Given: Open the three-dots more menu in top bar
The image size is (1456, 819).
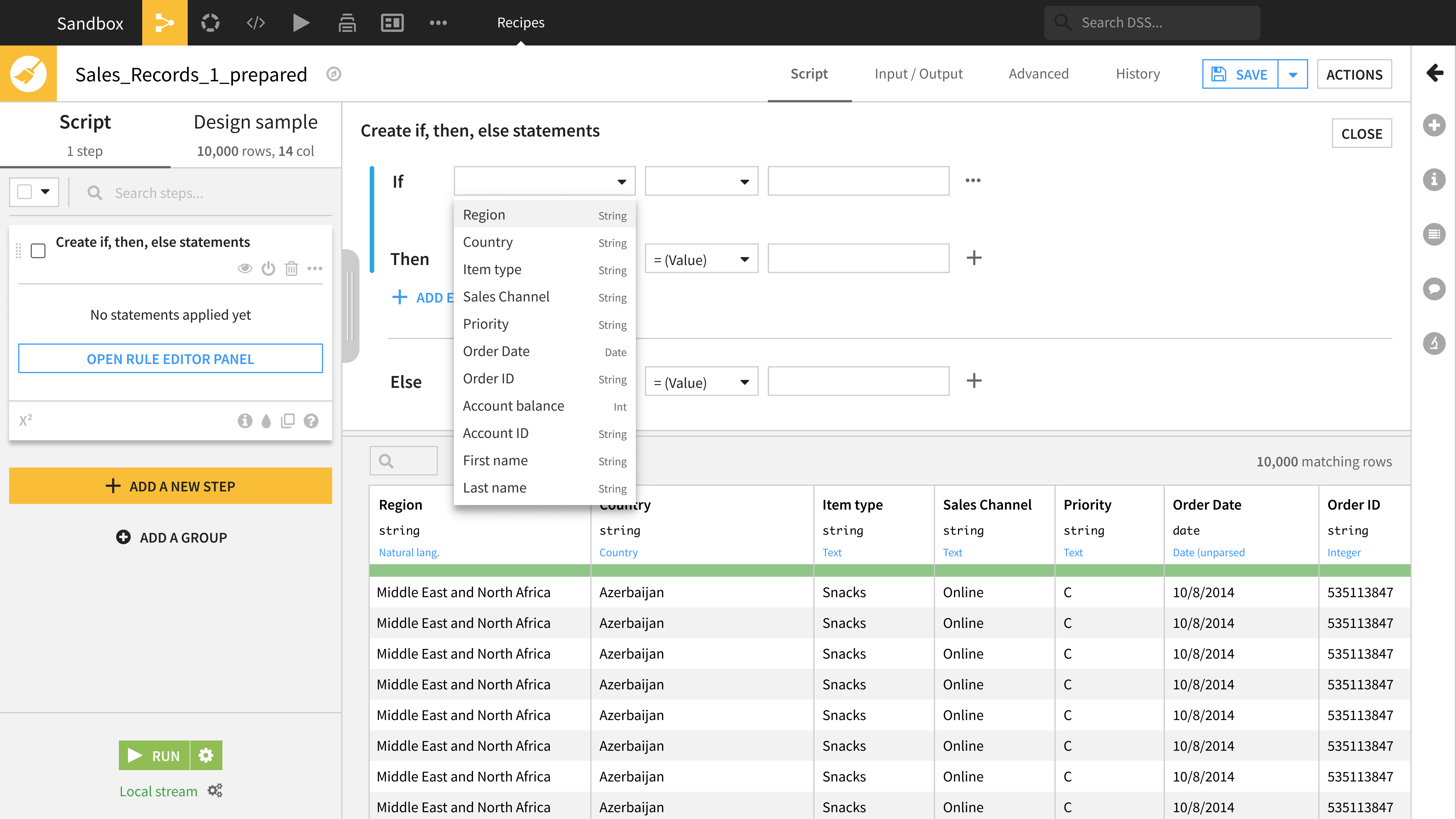Looking at the screenshot, I should [x=438, y=23].
